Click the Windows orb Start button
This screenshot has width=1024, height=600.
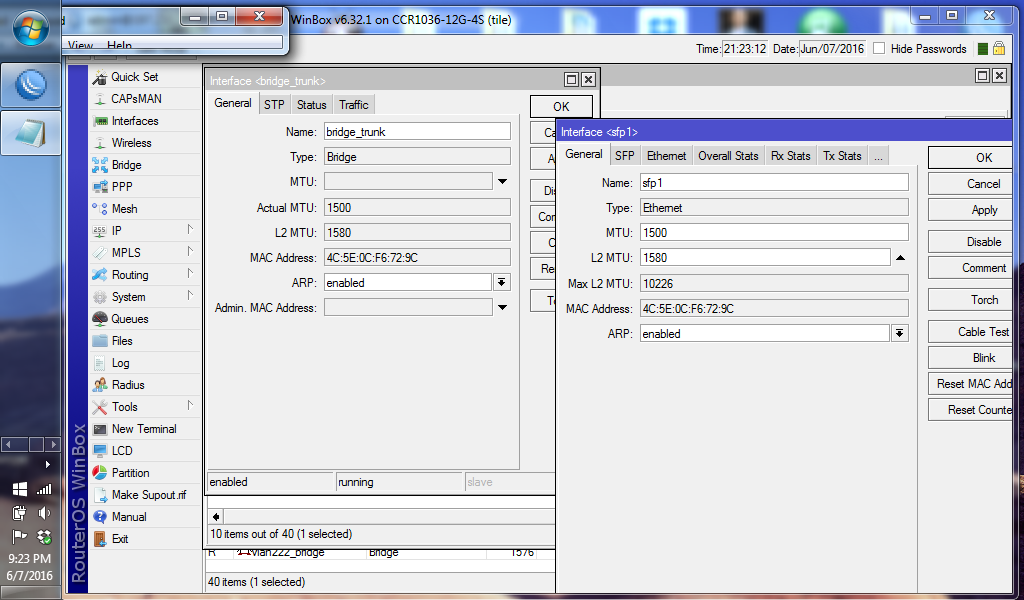[31, 29]
